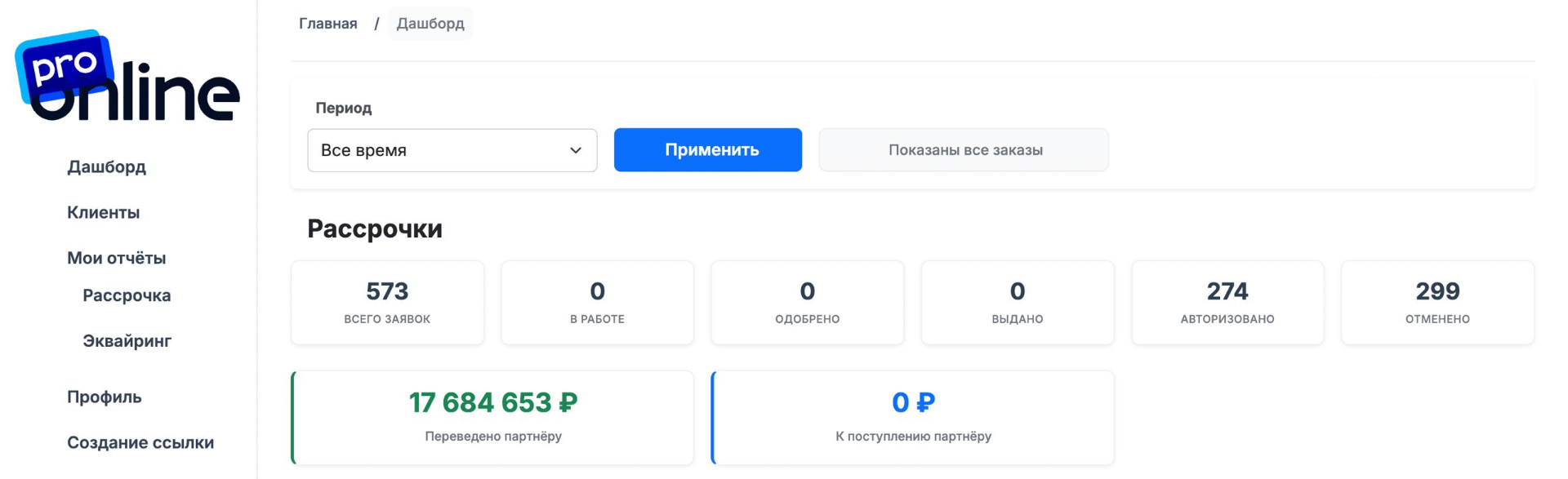Select the В работе card
Screen dimensions: 1568x479
tap(597, 303)
